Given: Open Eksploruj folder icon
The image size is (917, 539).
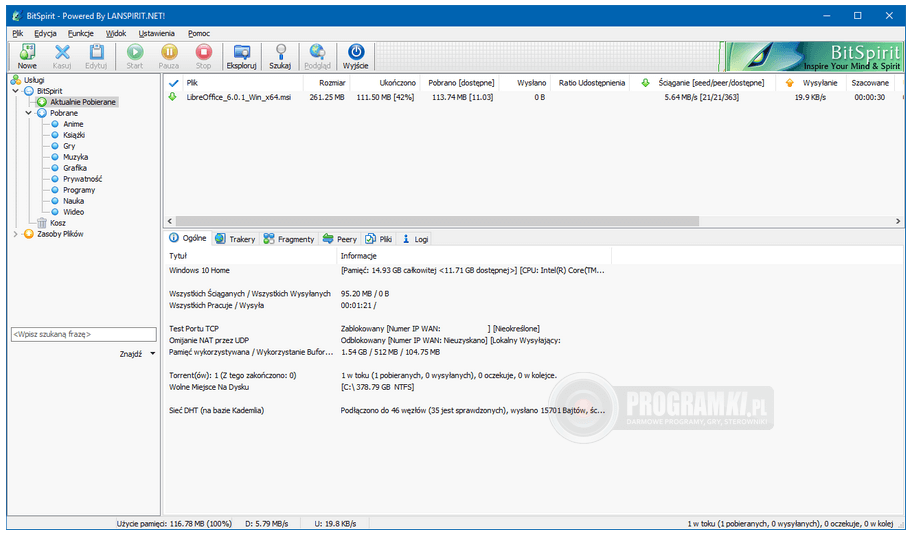Looking at the screenshot, I should (242, 56).
